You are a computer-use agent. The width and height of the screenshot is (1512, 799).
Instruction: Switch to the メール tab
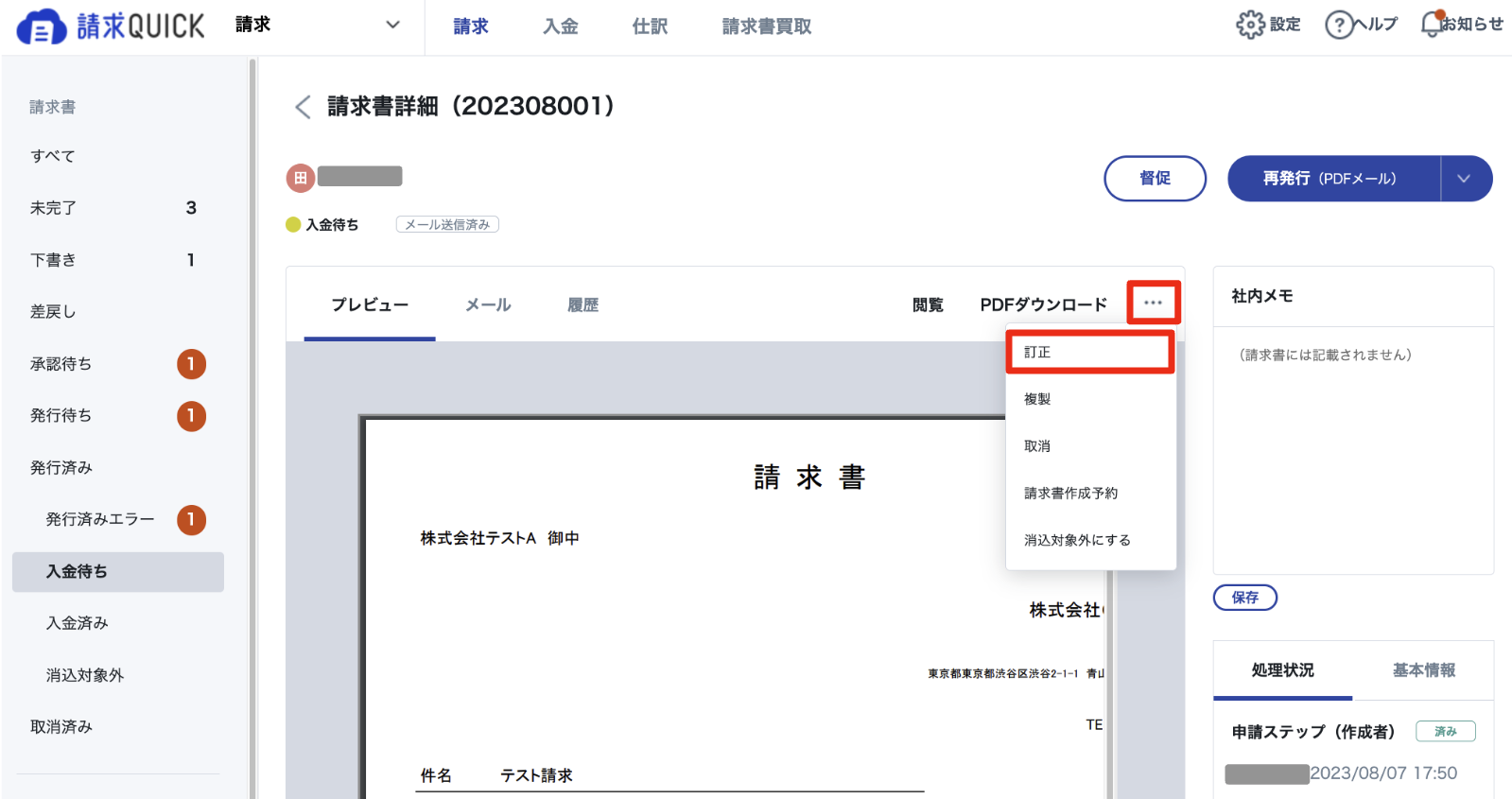tap(488, 304)
